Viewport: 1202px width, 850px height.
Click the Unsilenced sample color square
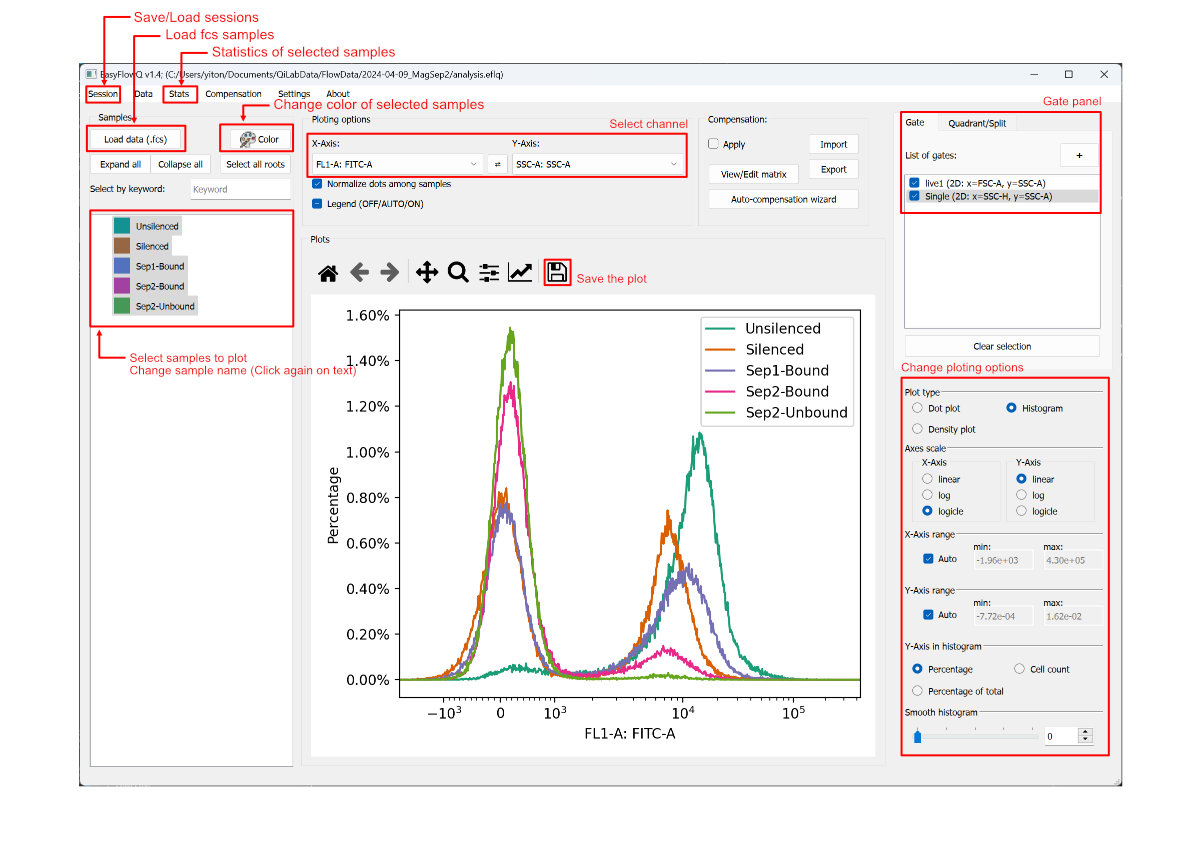click(x=122, y=227)
